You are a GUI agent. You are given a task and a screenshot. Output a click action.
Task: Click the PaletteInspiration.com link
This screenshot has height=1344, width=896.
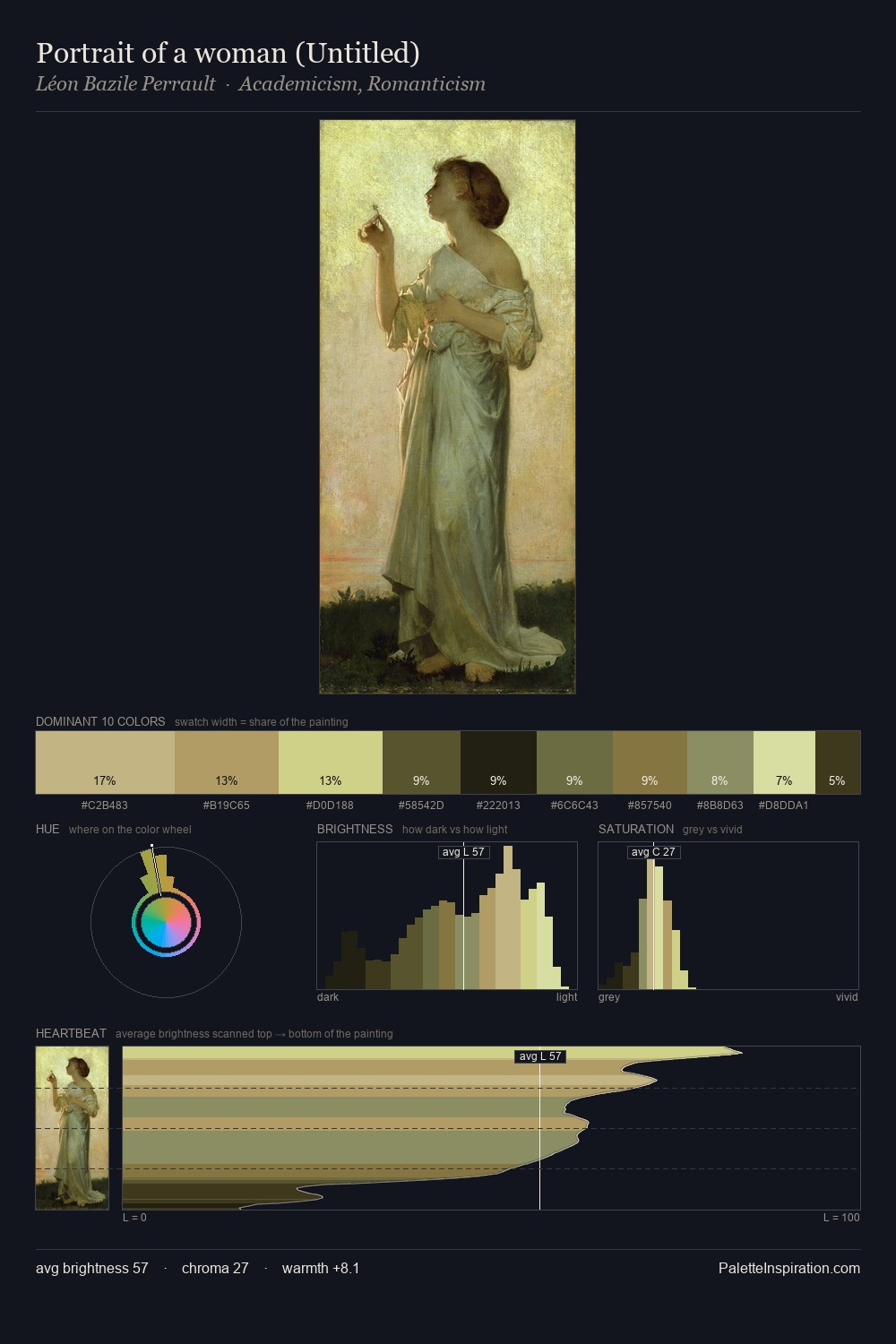point(789,1268)
